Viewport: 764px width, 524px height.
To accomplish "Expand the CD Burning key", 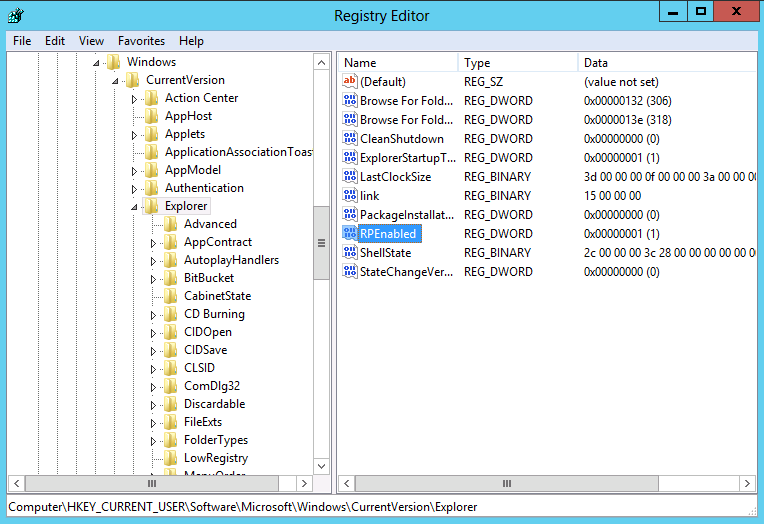I will point(153,315).
